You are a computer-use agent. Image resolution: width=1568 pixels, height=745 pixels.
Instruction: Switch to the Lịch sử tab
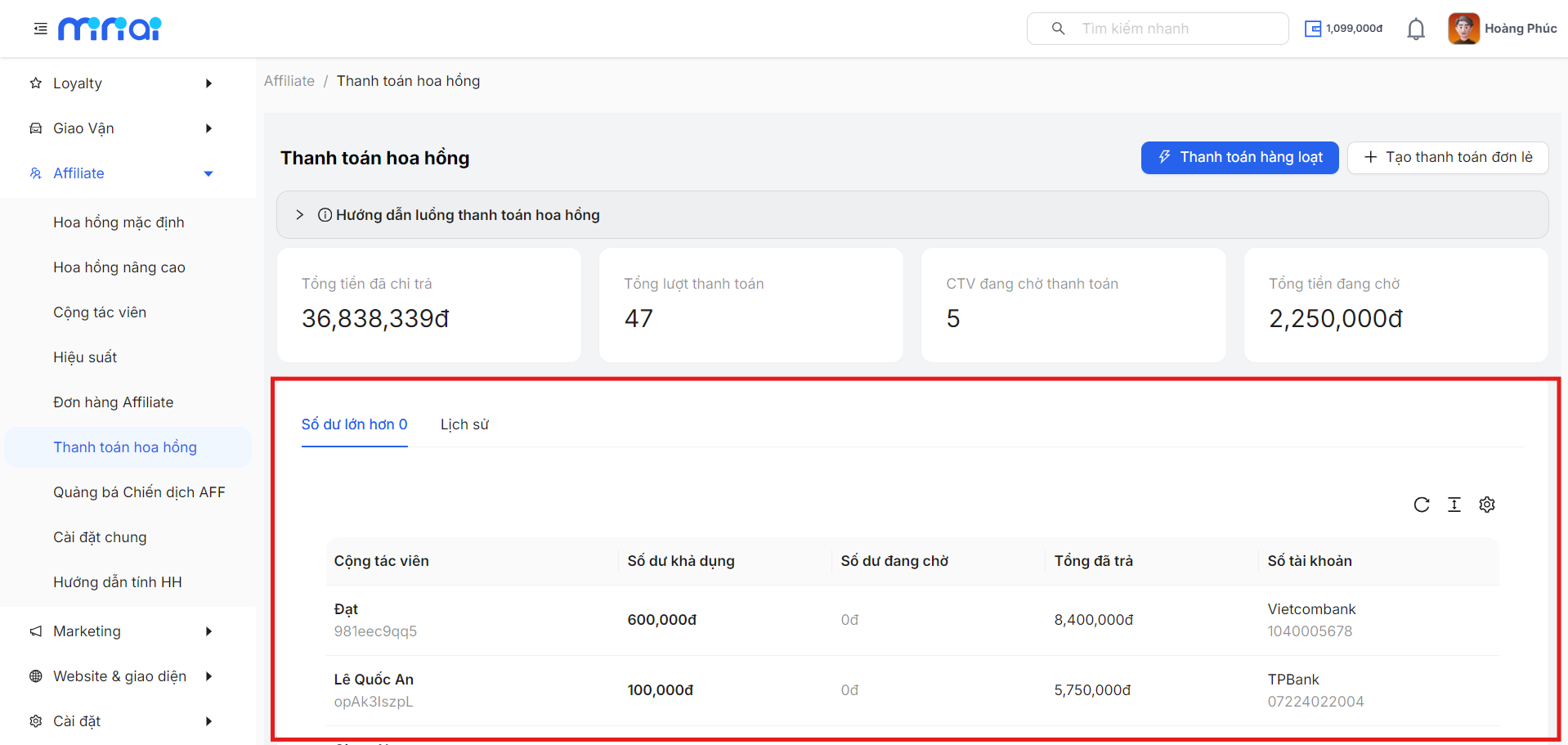click(464, 424)
